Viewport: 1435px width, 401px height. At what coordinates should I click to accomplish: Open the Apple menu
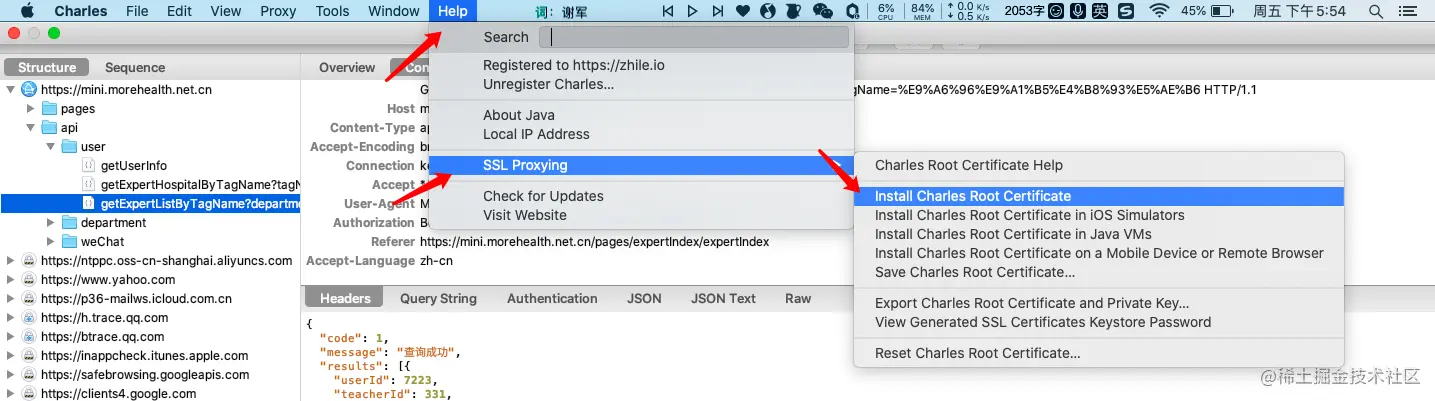(28, 11)
